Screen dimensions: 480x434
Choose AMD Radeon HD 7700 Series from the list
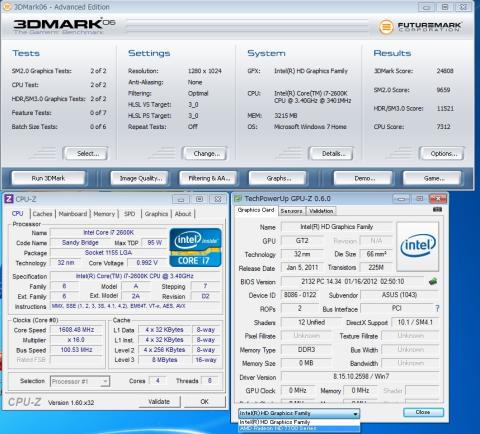[x=299, y=428]
